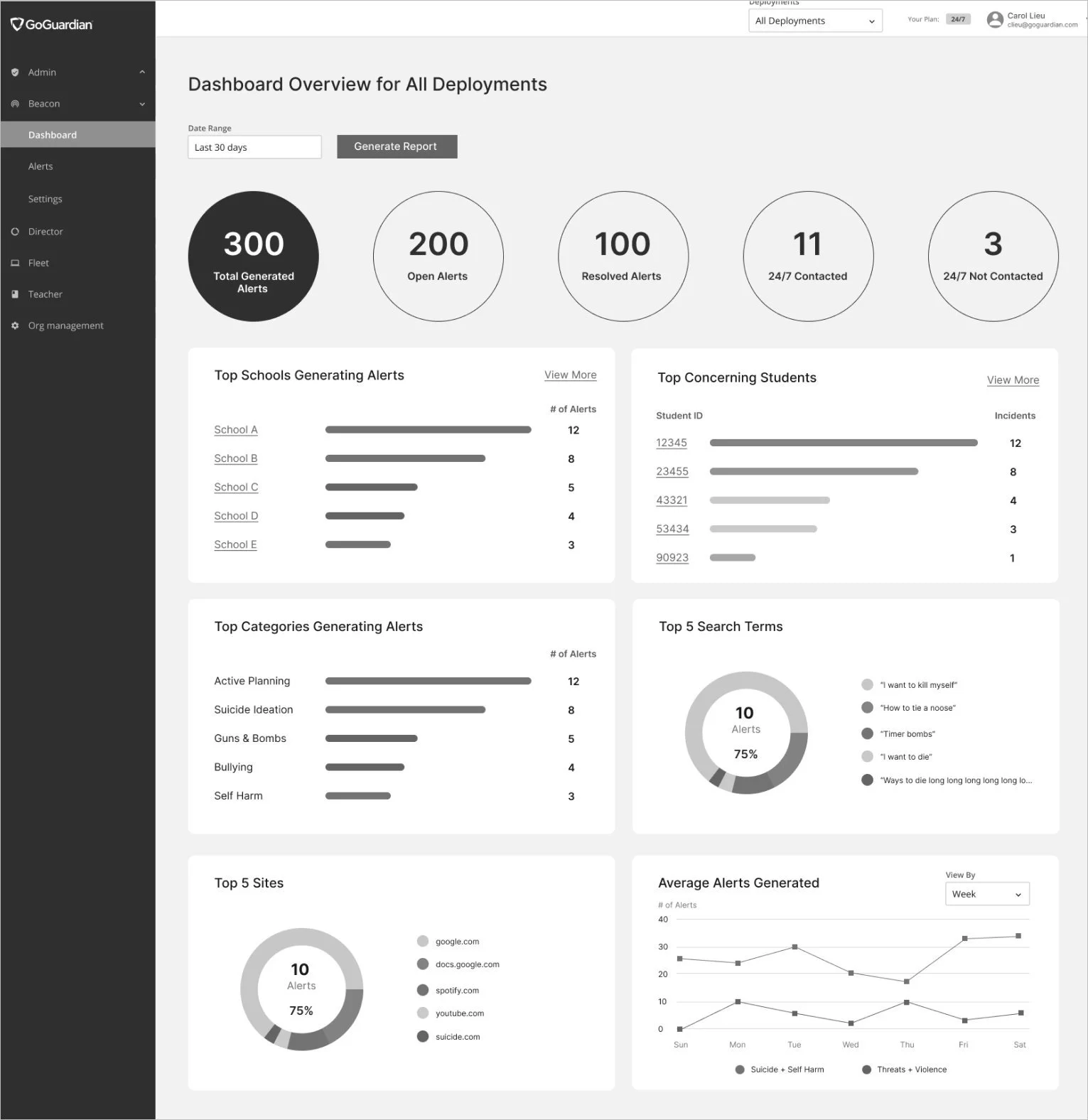The height and width of the screenshot is (1120, 1088).
Task: Open the All Deployments dropdown
Action: coord(815,21)
